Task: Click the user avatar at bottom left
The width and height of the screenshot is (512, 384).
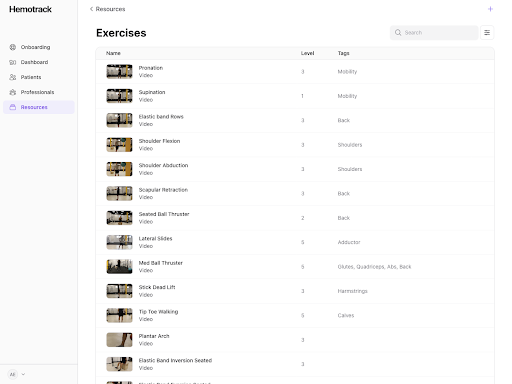Action: [x=13, y=374]
